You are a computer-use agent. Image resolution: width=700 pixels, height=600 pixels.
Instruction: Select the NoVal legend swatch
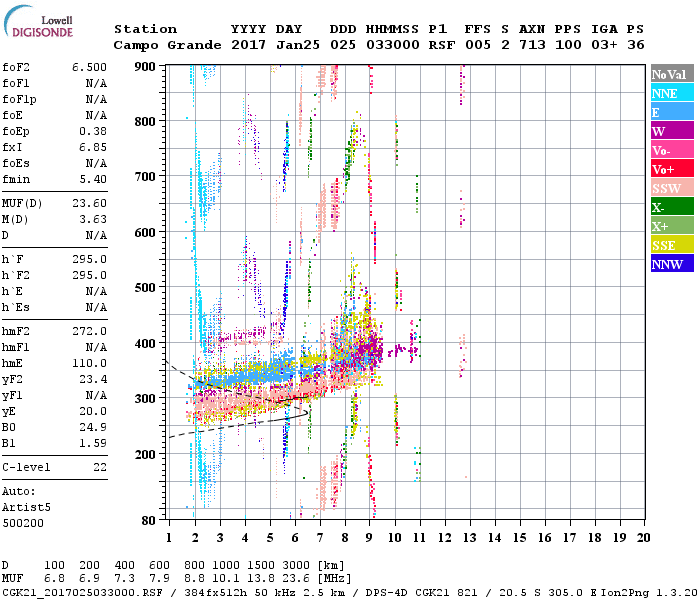(x=668, y=74)
